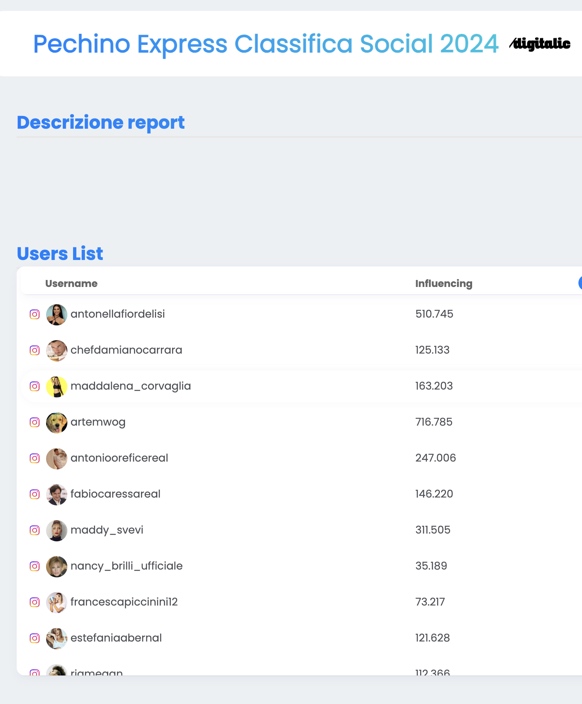582x704 pixels.
Task: Click Instagram icon beside antonellafiordelisi
Action: tap(35, 314)
